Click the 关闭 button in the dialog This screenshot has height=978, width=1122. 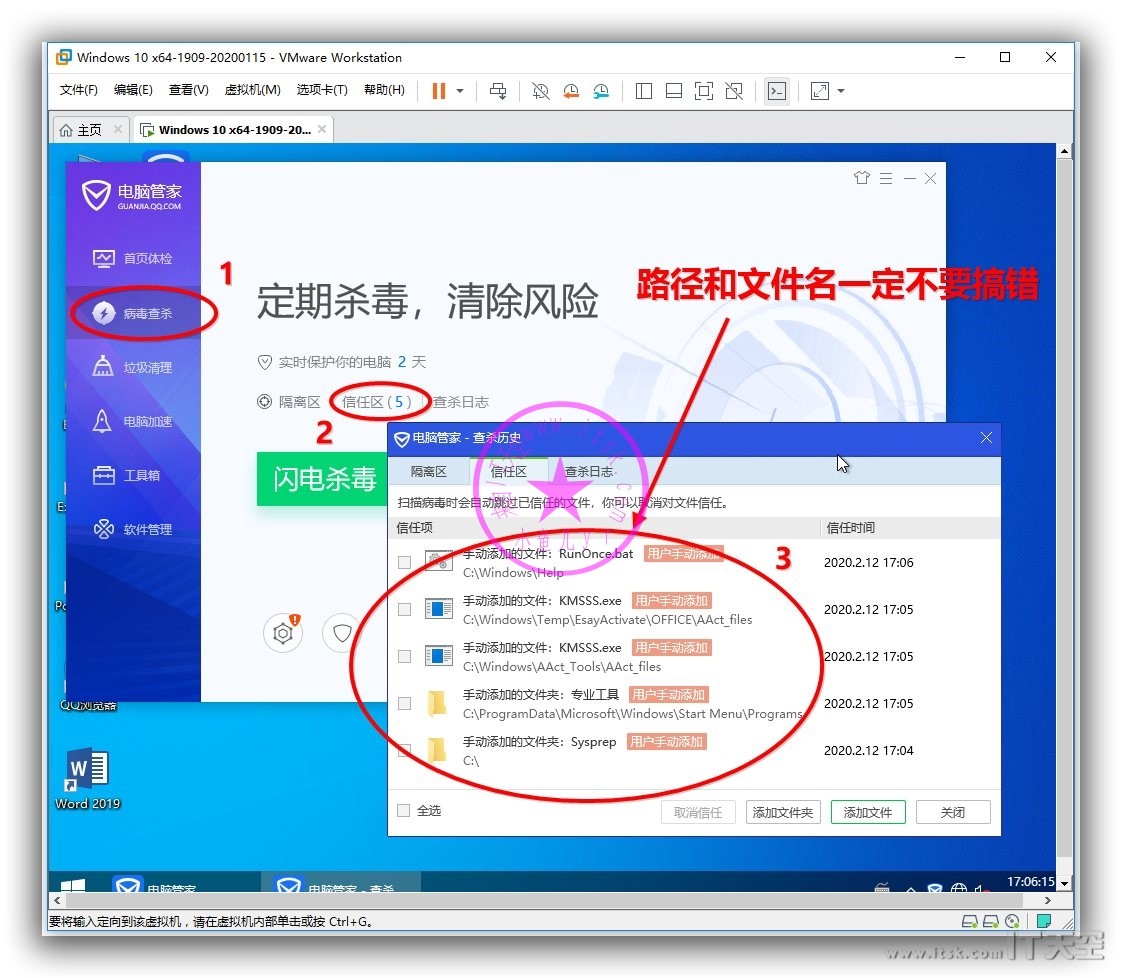953,812
